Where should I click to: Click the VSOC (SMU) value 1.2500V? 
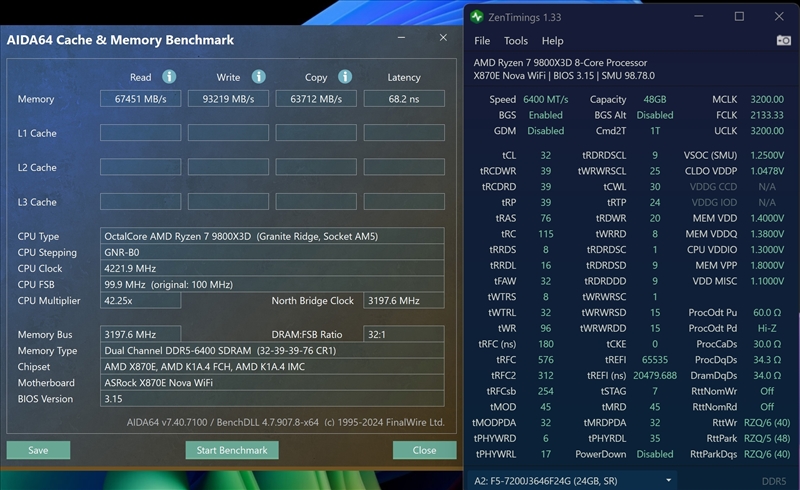(767, 155)
